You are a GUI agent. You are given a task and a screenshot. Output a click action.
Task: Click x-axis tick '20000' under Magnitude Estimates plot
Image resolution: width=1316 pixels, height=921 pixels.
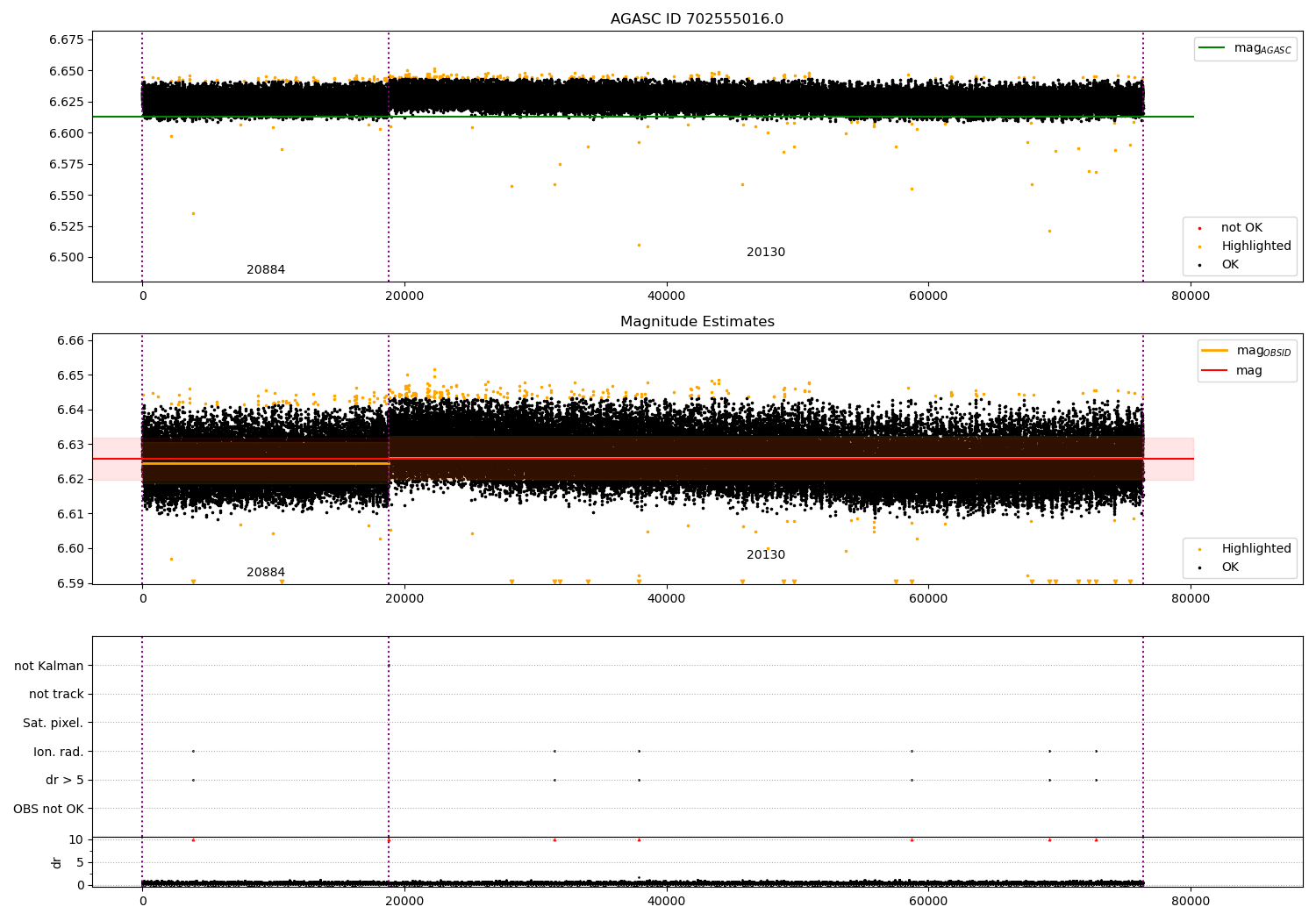pos(404,599)
